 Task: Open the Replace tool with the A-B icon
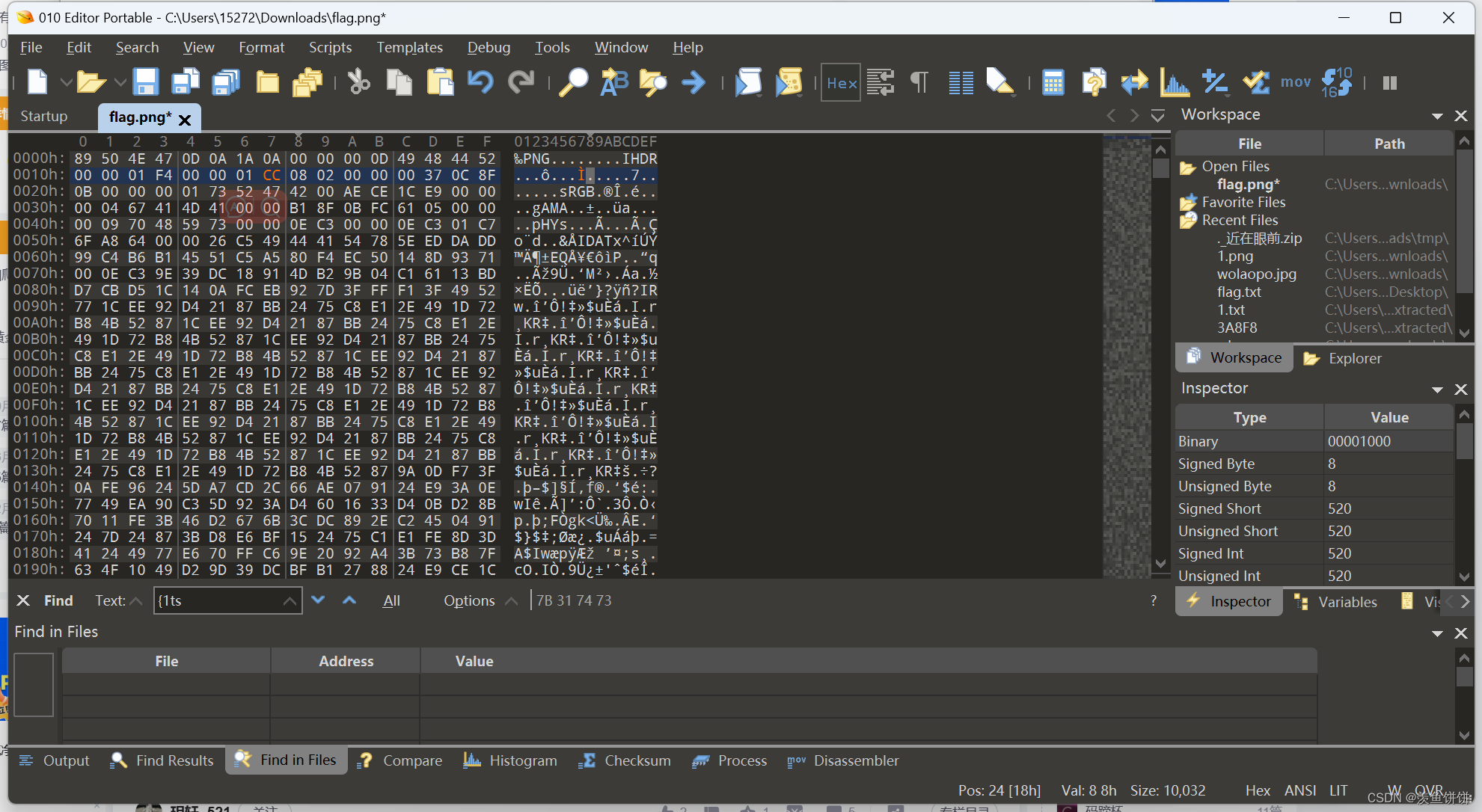click(x=614, y=82)
